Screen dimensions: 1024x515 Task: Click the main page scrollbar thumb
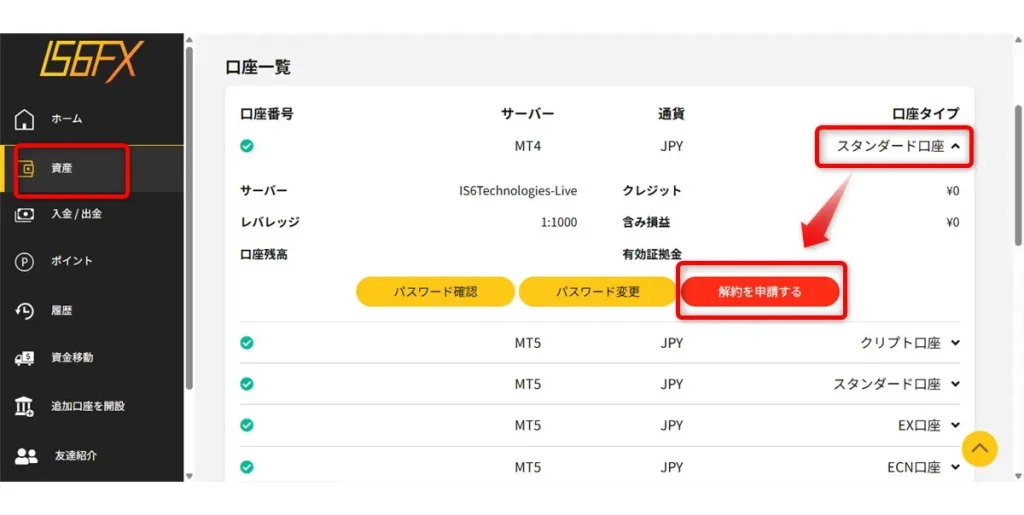(x=1019, y=175)
